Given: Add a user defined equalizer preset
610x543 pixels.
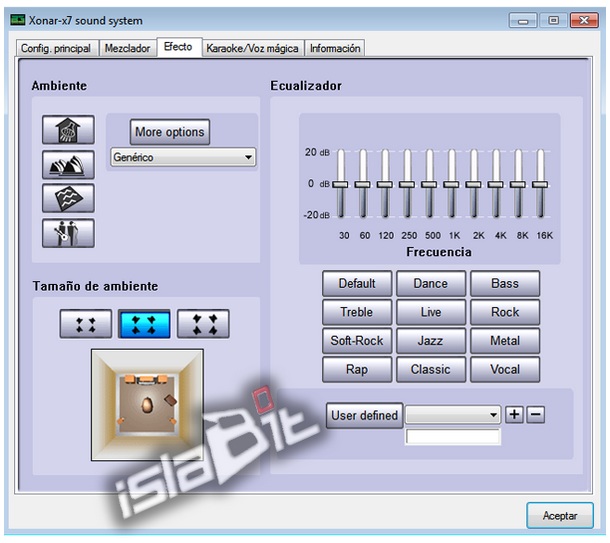Looking at the screenshot, I should click(x=514, y=414).
